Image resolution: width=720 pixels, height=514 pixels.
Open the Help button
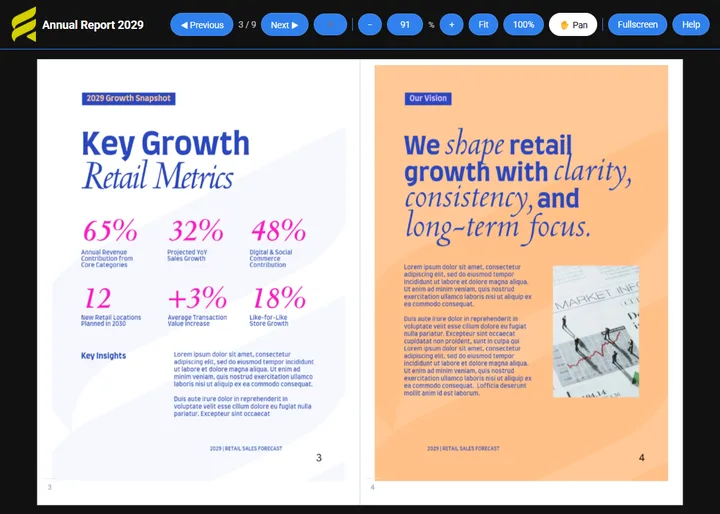coord(691,25)
